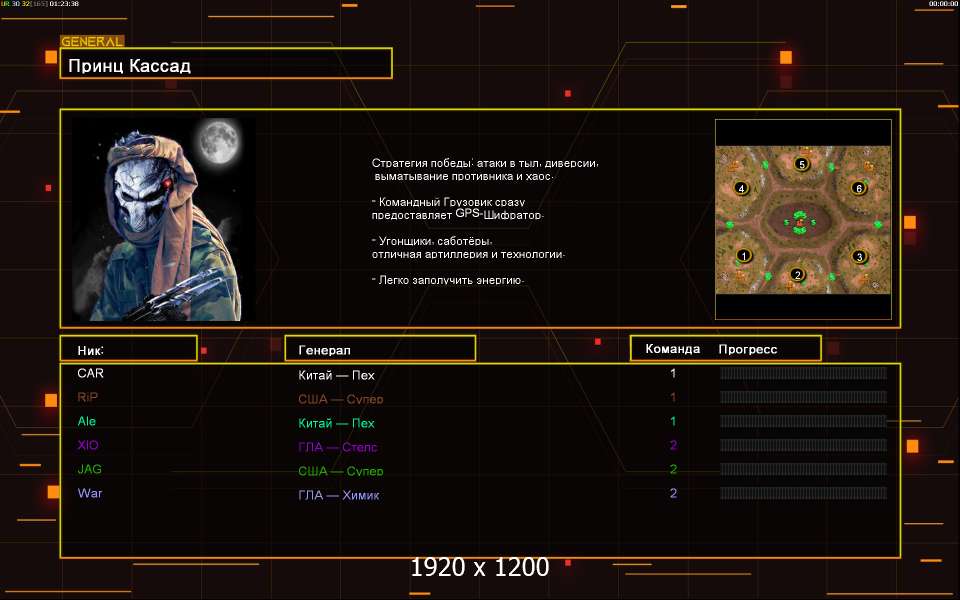Click the loading progress bar for XIO

(x=803, y=444)
